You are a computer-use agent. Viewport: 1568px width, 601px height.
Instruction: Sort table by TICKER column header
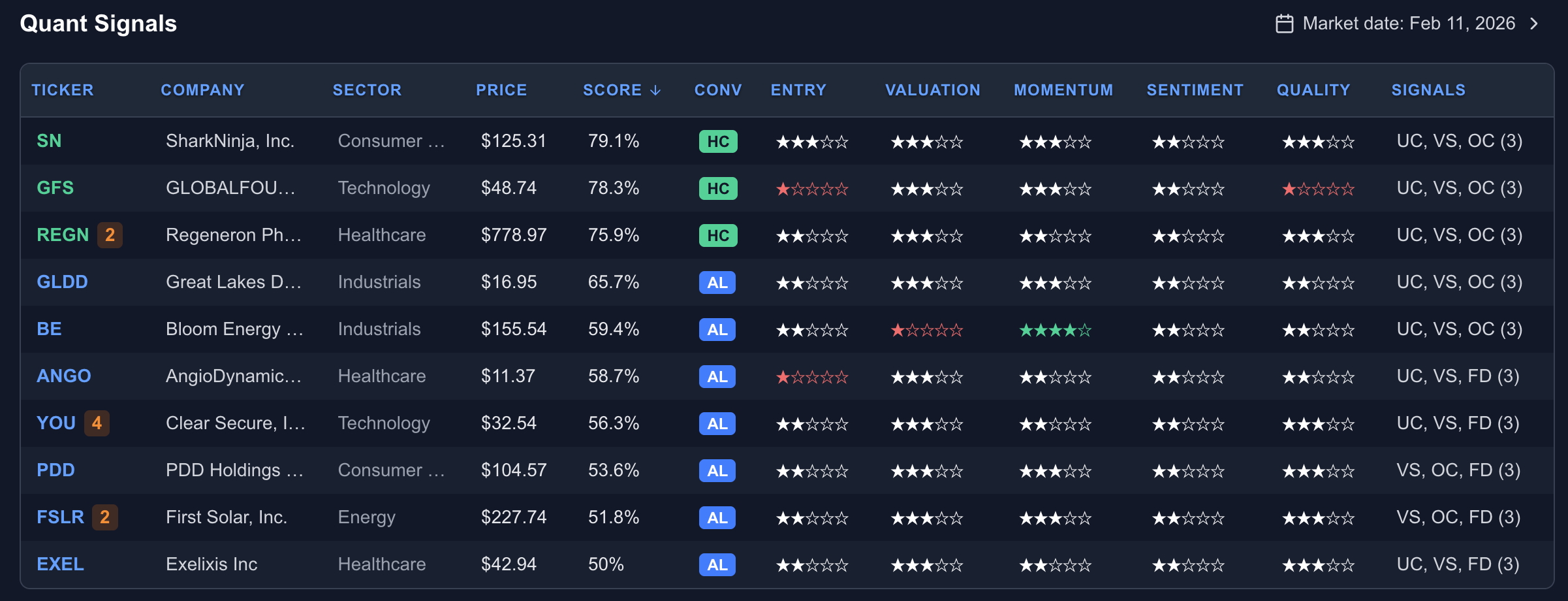63,90
